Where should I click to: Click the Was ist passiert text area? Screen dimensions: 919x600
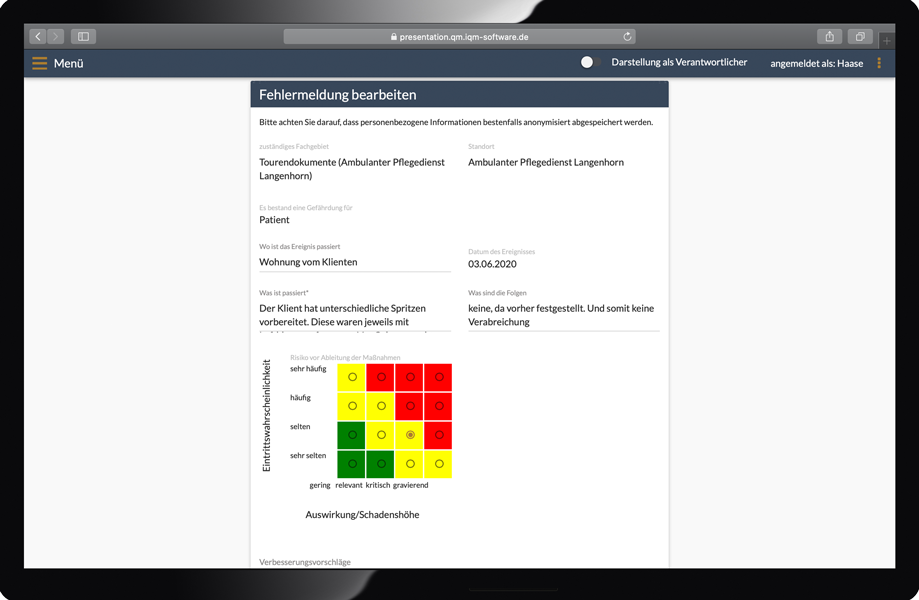click(x=354, y=316)
